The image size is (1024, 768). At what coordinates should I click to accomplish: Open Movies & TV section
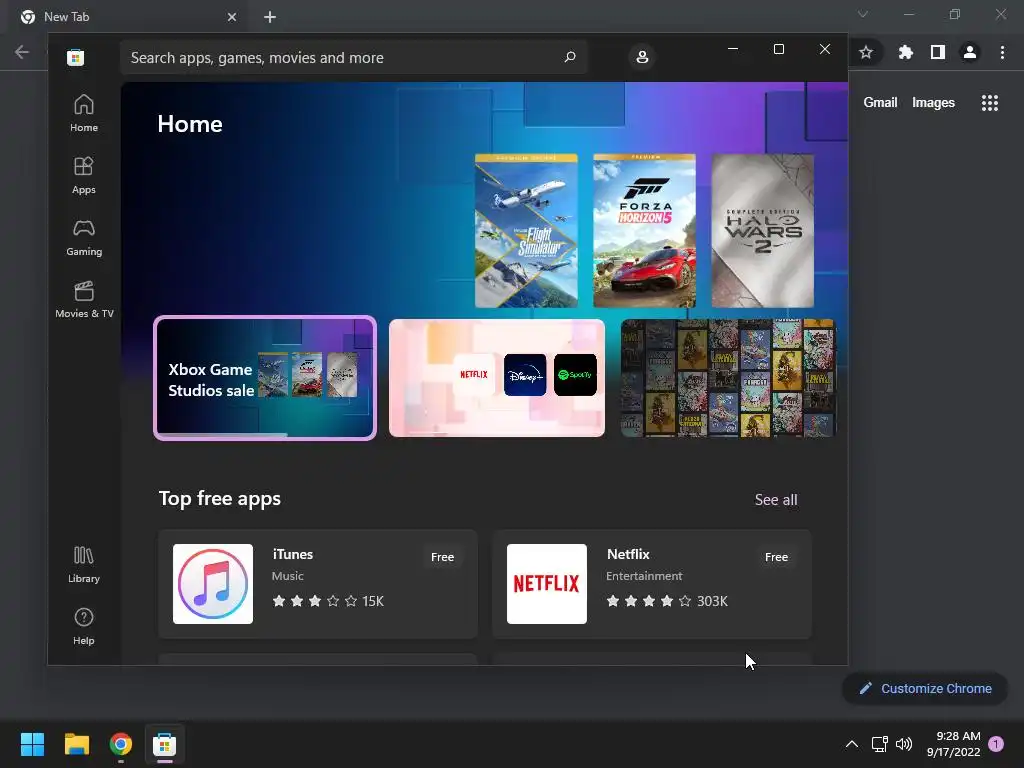coord(84,300)
